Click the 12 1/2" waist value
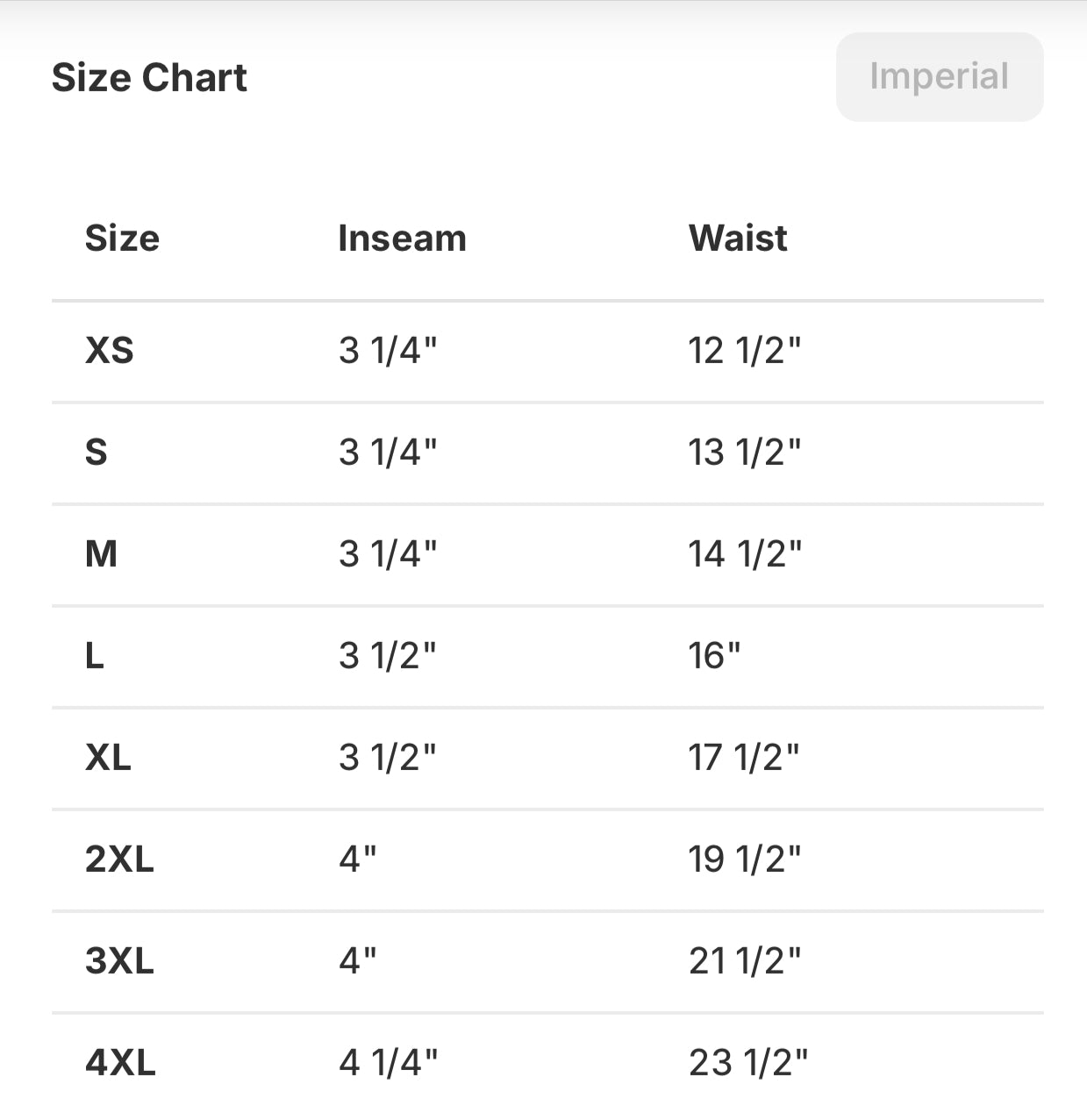 [744, 351]
